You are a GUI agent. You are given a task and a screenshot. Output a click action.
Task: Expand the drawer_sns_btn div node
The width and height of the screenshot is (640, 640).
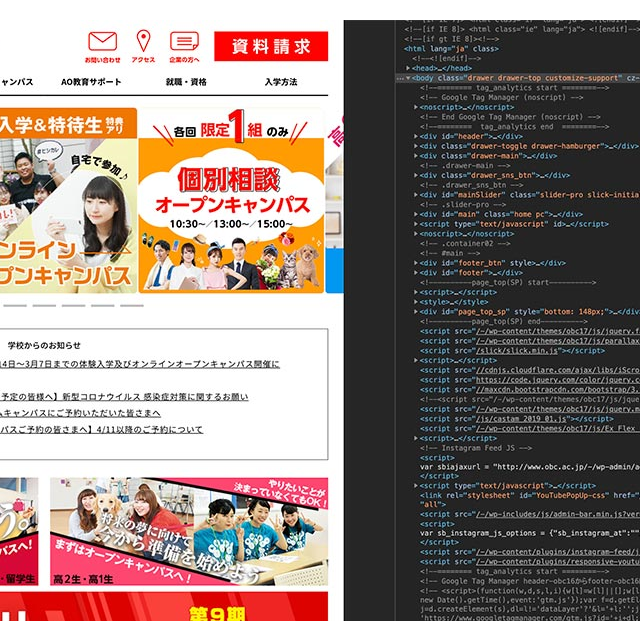point(416,176)
